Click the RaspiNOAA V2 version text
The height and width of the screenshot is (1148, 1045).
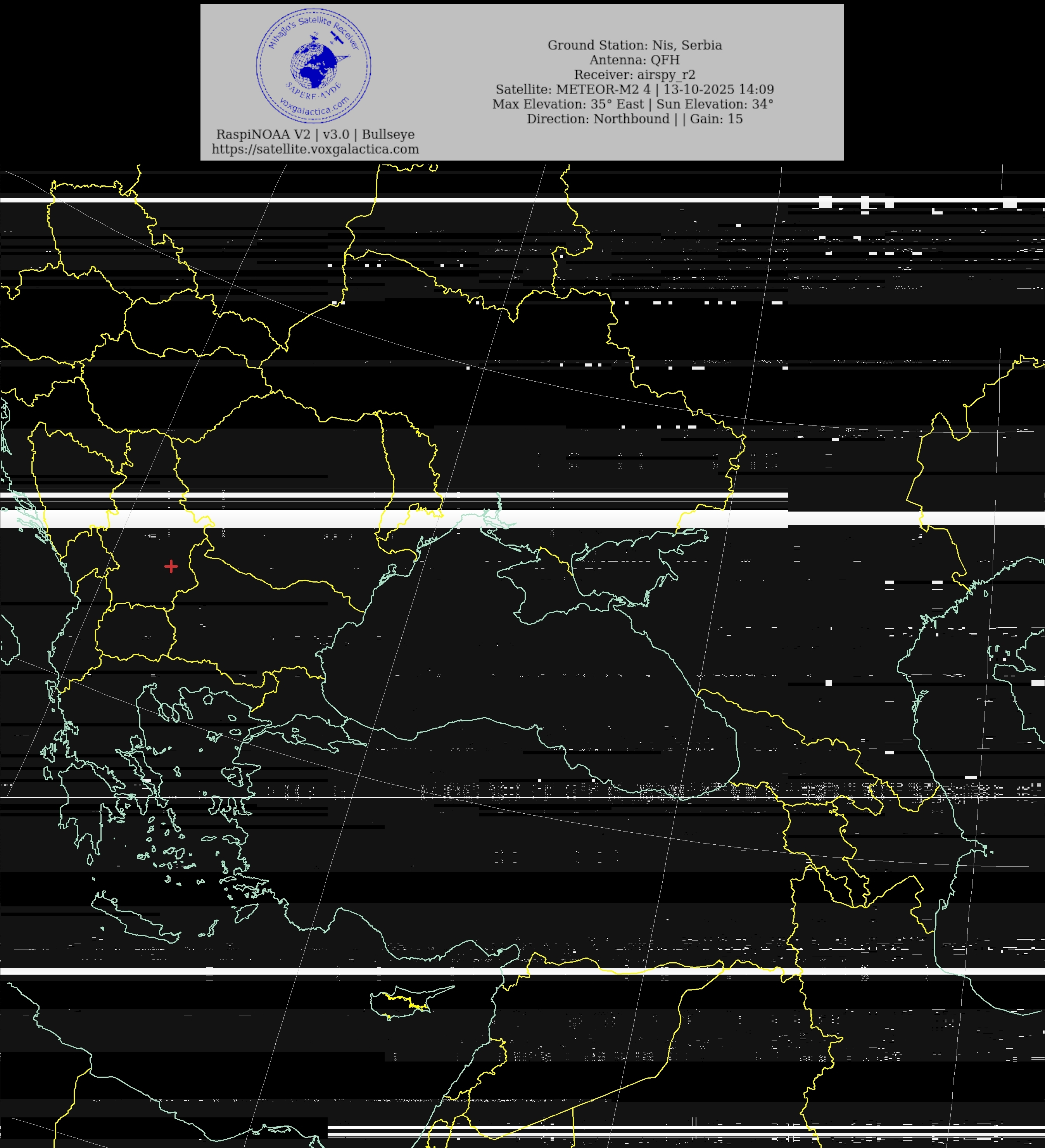point(315,135)
